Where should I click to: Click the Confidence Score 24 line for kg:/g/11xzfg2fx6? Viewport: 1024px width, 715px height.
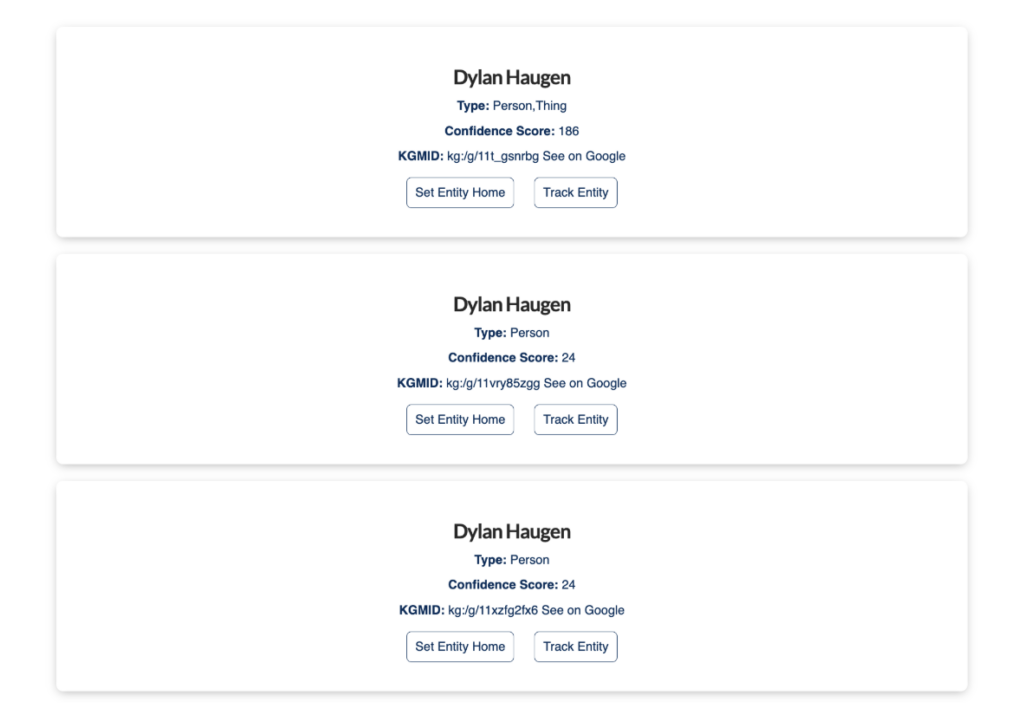coord(512,585)
